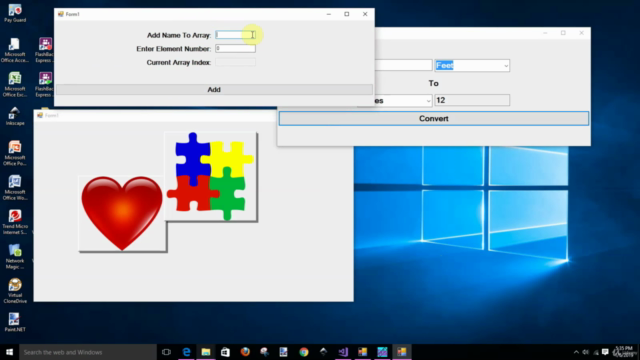Open the Action Center notifications icon
640x360 pixels.
pos(605,352)
